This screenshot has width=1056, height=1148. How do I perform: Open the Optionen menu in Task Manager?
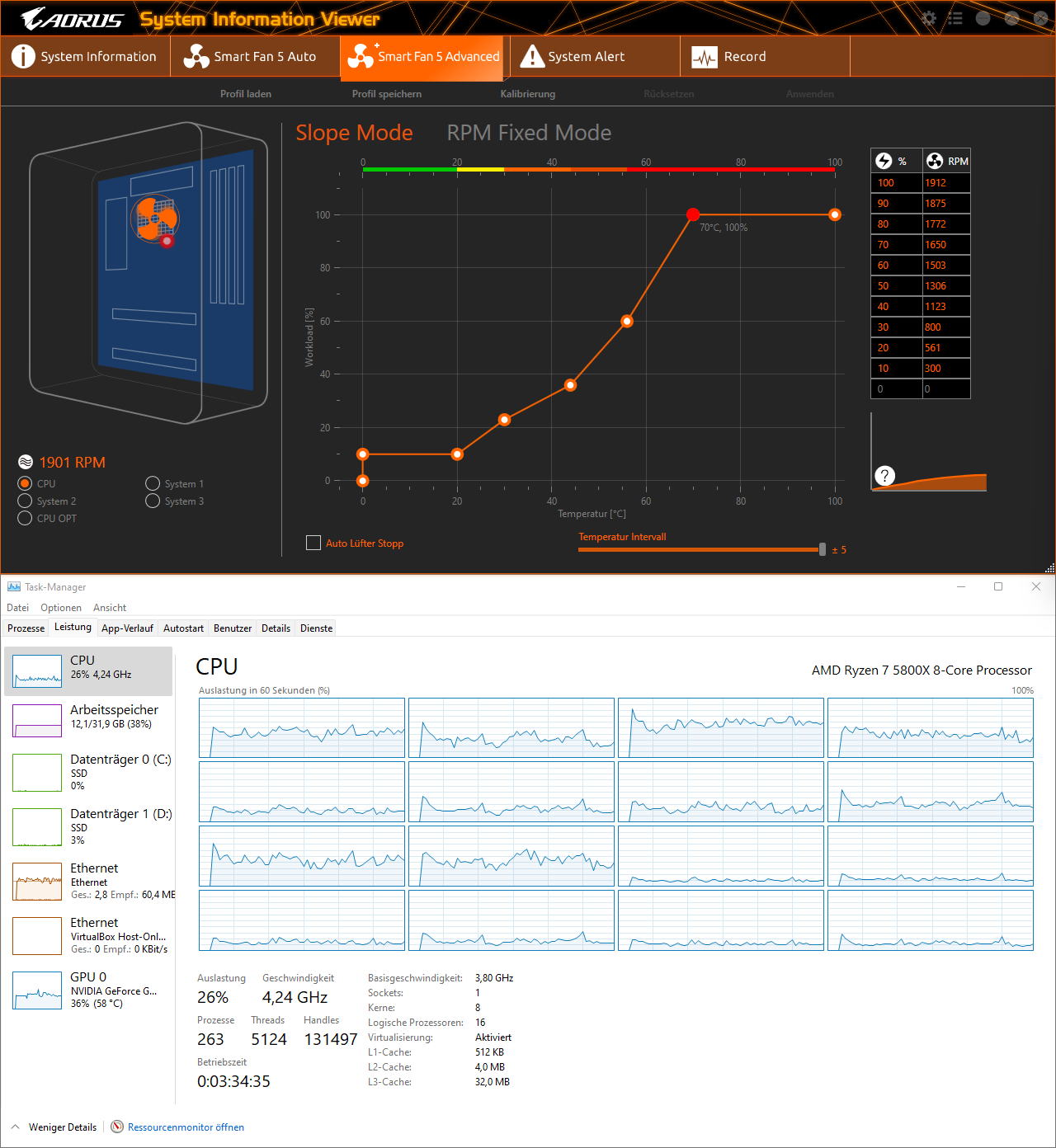[x=61, y=608]
